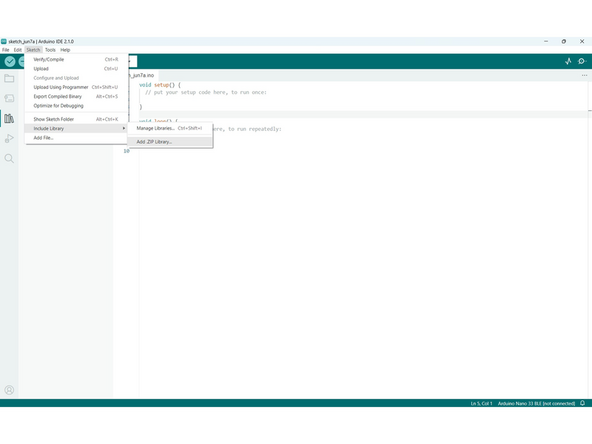This screenshot has width=592, height=444.
Task: Select Upload Using Programmer menu entry
Action: [x=76, y=87]
